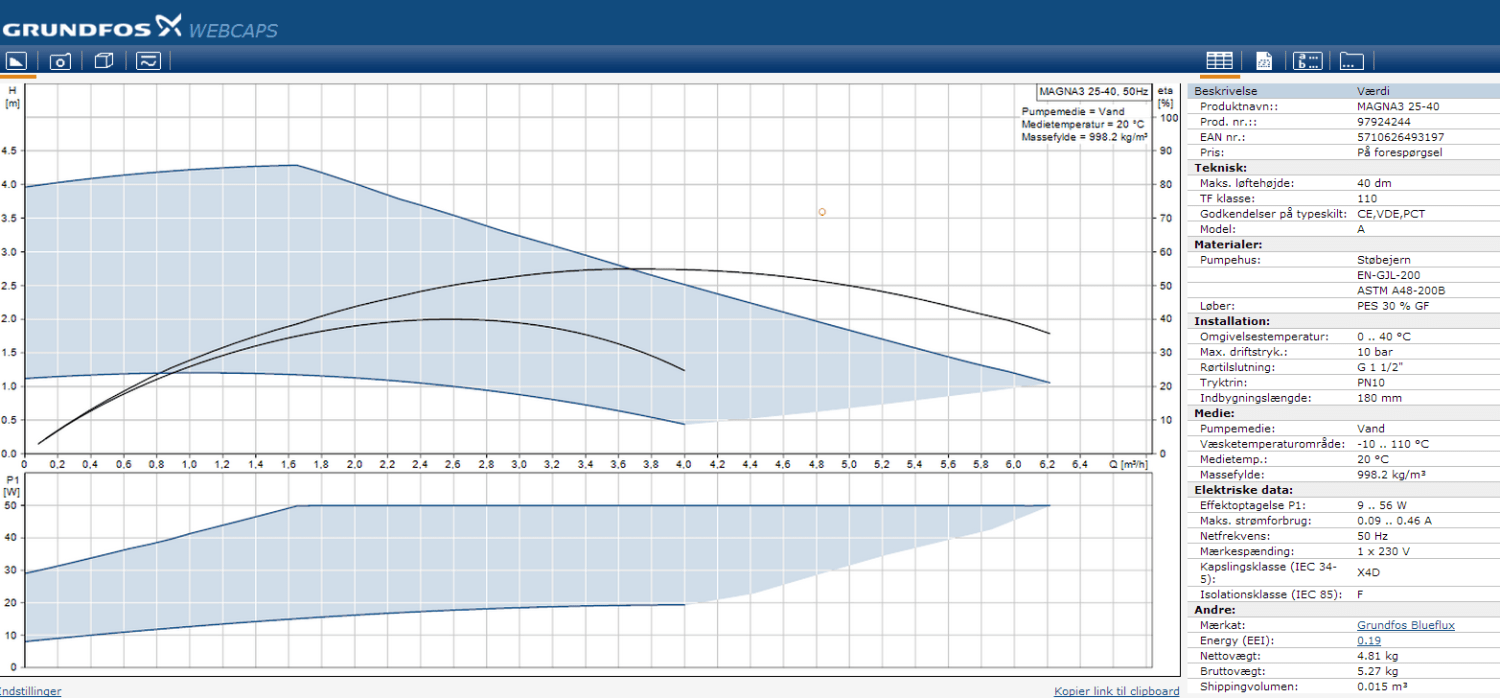Select product number 97924244
The height and width of the screenshot is (698, 1500).
pyautogui.click(x=1383, y=122)
